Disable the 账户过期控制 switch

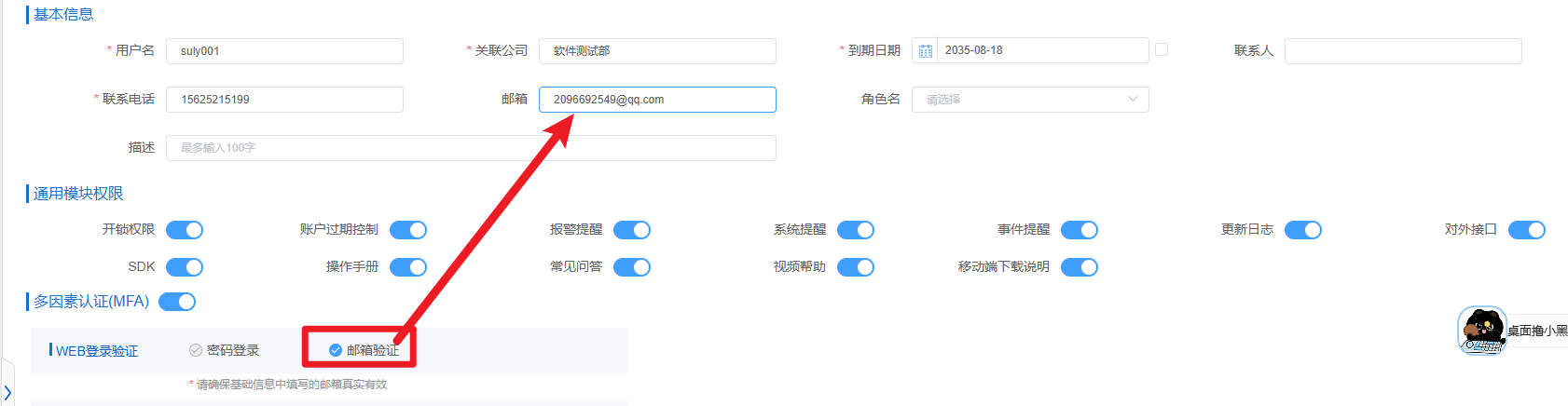(x=408, y=230)
